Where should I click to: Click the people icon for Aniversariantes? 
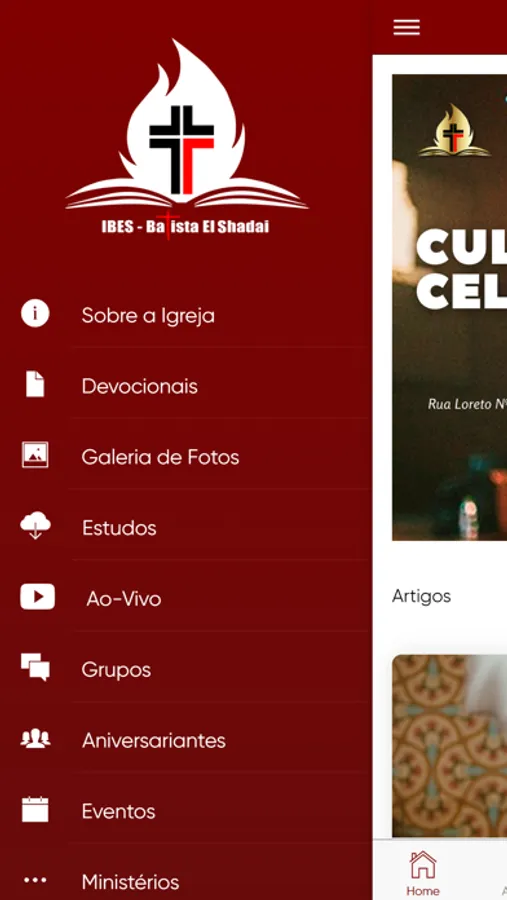tap(35, 738)
